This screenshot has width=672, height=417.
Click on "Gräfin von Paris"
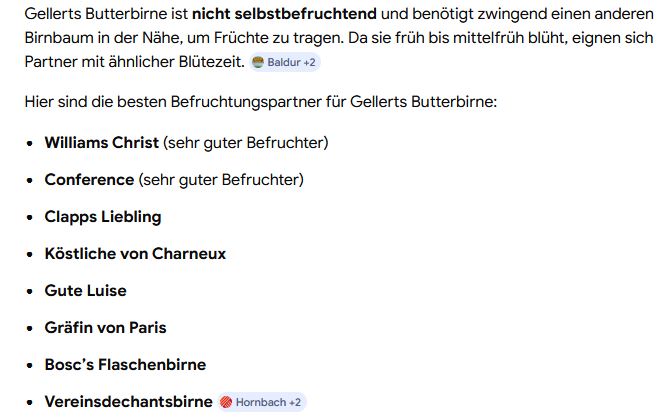tap(105, 327)
